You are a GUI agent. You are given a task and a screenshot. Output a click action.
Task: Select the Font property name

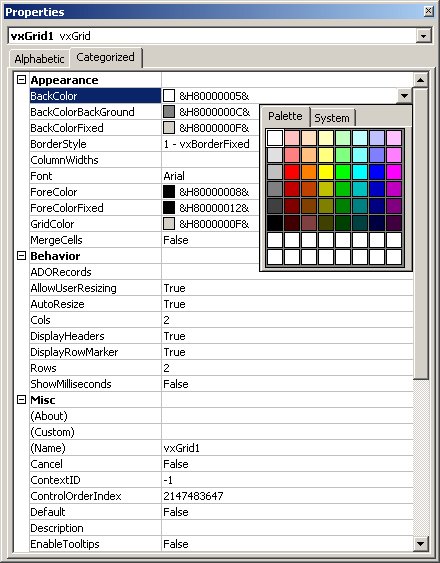pyautogui.click(x=41, y=176)
